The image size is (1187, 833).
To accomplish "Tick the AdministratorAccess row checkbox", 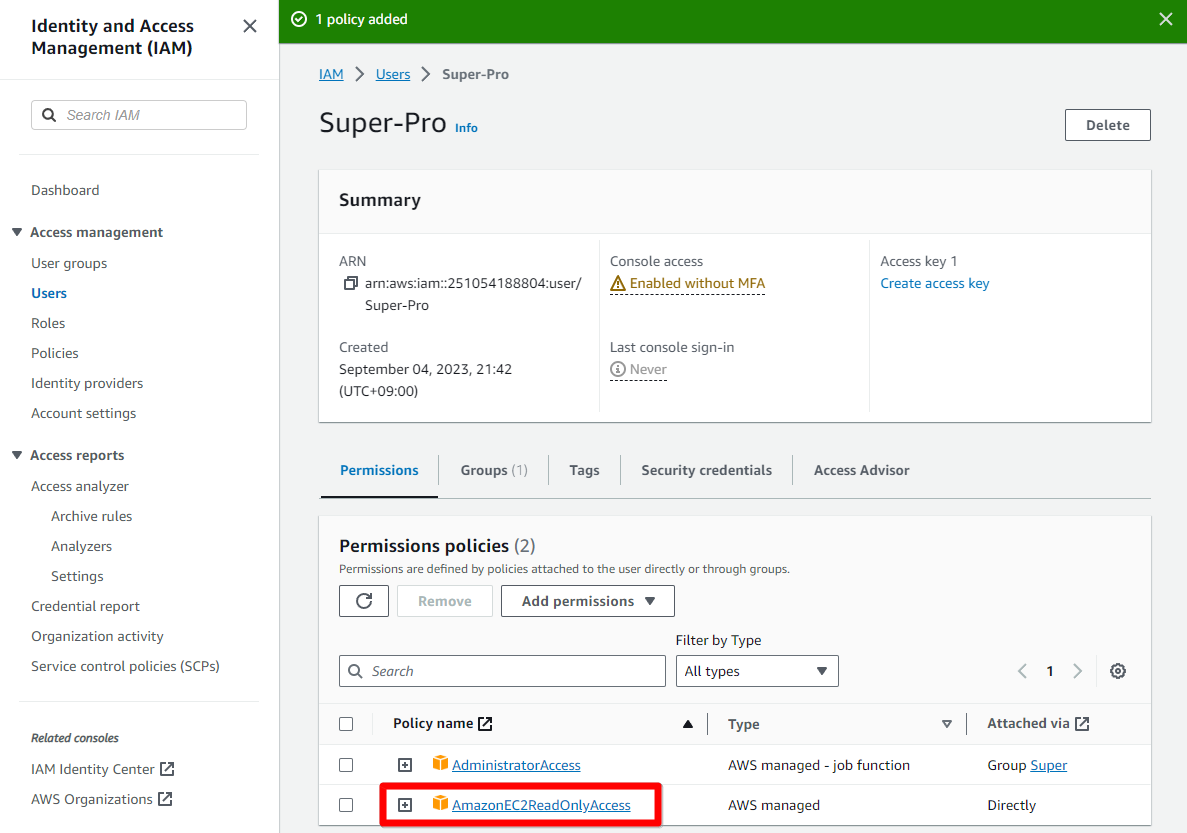I will (x=346, y=765).
